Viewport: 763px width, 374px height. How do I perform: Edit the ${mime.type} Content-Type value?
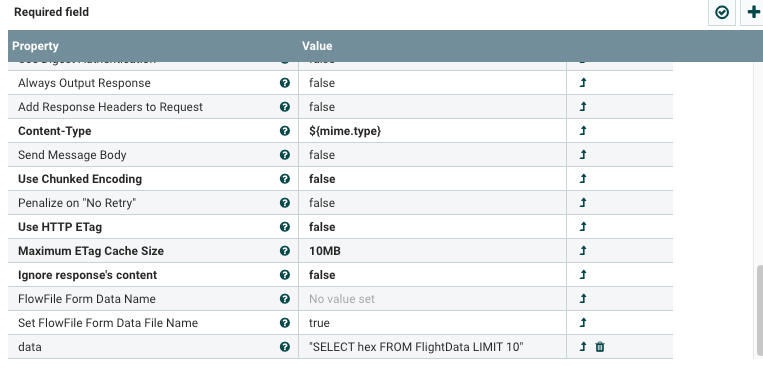432,131
